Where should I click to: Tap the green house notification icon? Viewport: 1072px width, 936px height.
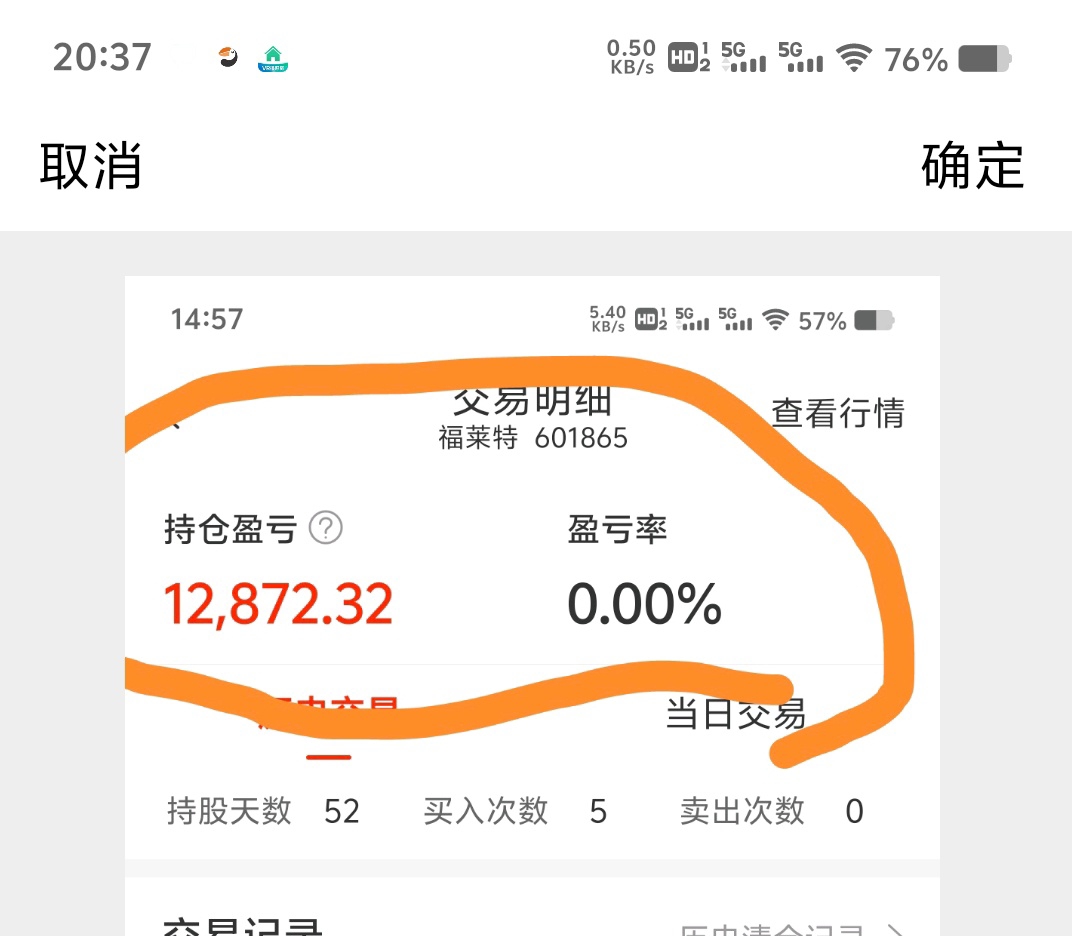click(273, 59)
